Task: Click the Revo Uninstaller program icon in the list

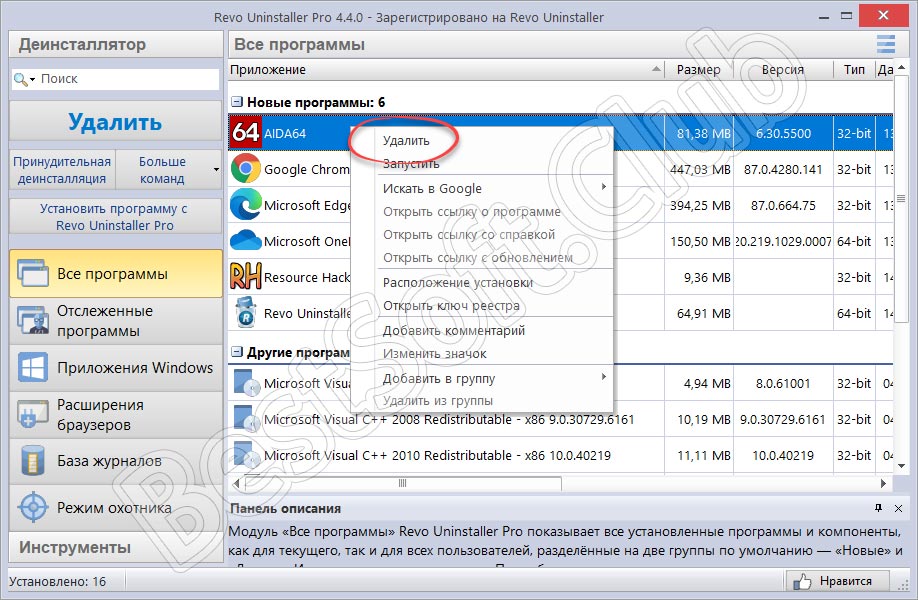Action: (x=246, y=312)
